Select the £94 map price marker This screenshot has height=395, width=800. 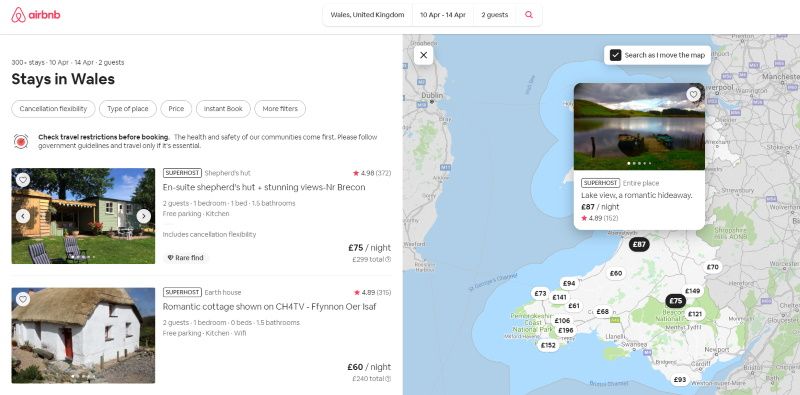[569, 283]
